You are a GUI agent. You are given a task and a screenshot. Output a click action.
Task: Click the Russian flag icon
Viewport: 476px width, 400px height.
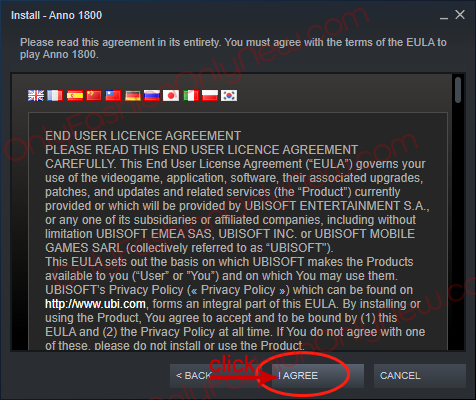point(152,96)
